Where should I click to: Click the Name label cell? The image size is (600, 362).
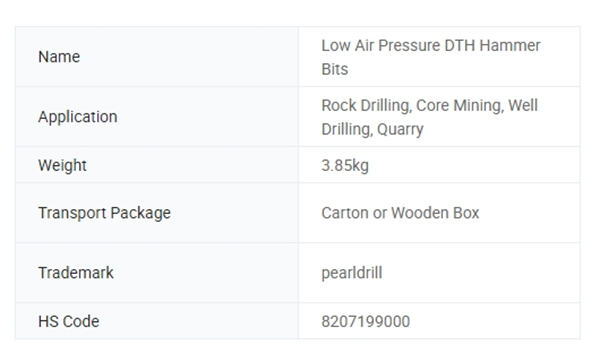coord(157,57)
